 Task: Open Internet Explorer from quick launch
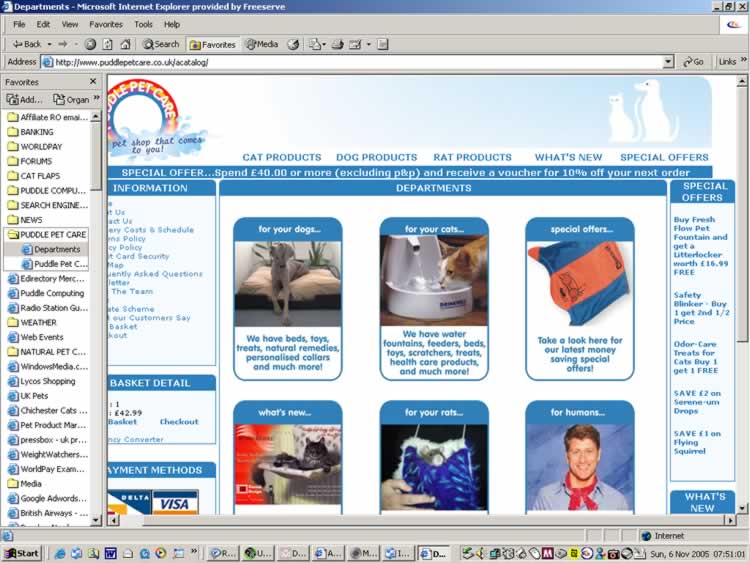[x=60, y=553]
